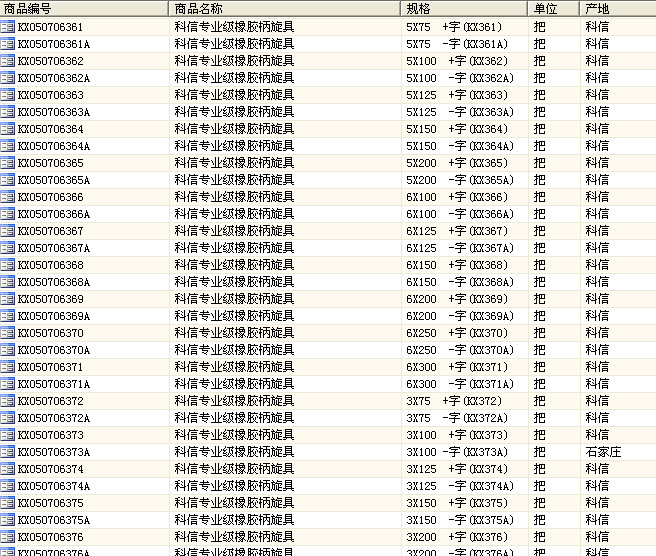Click spec cell 5X75 -字 (KX361A)
Image resolution: width=656 pixels, height=556 pixels.
[x=457, y=44]
